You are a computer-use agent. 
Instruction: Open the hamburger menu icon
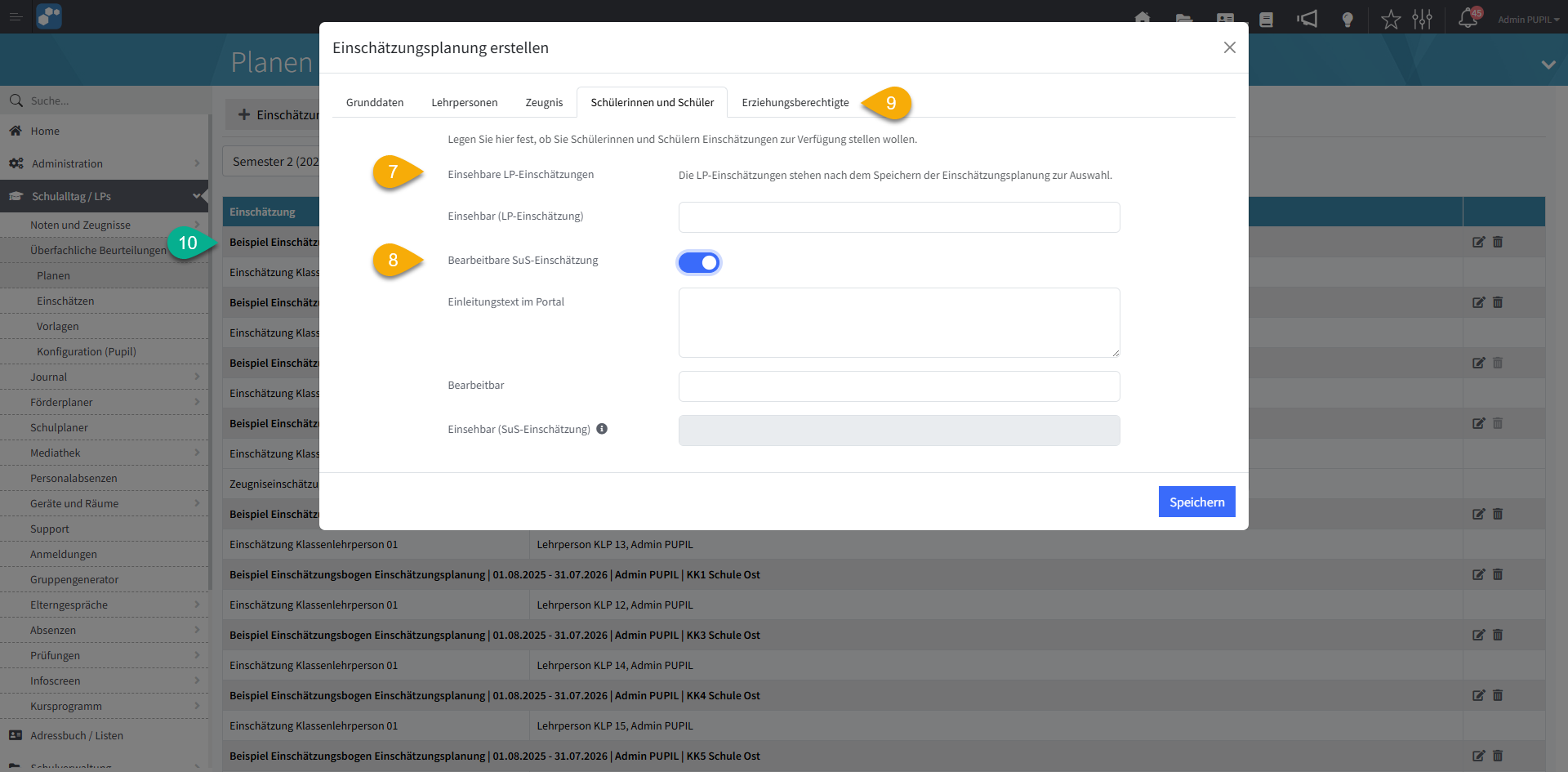pos(16,16)
